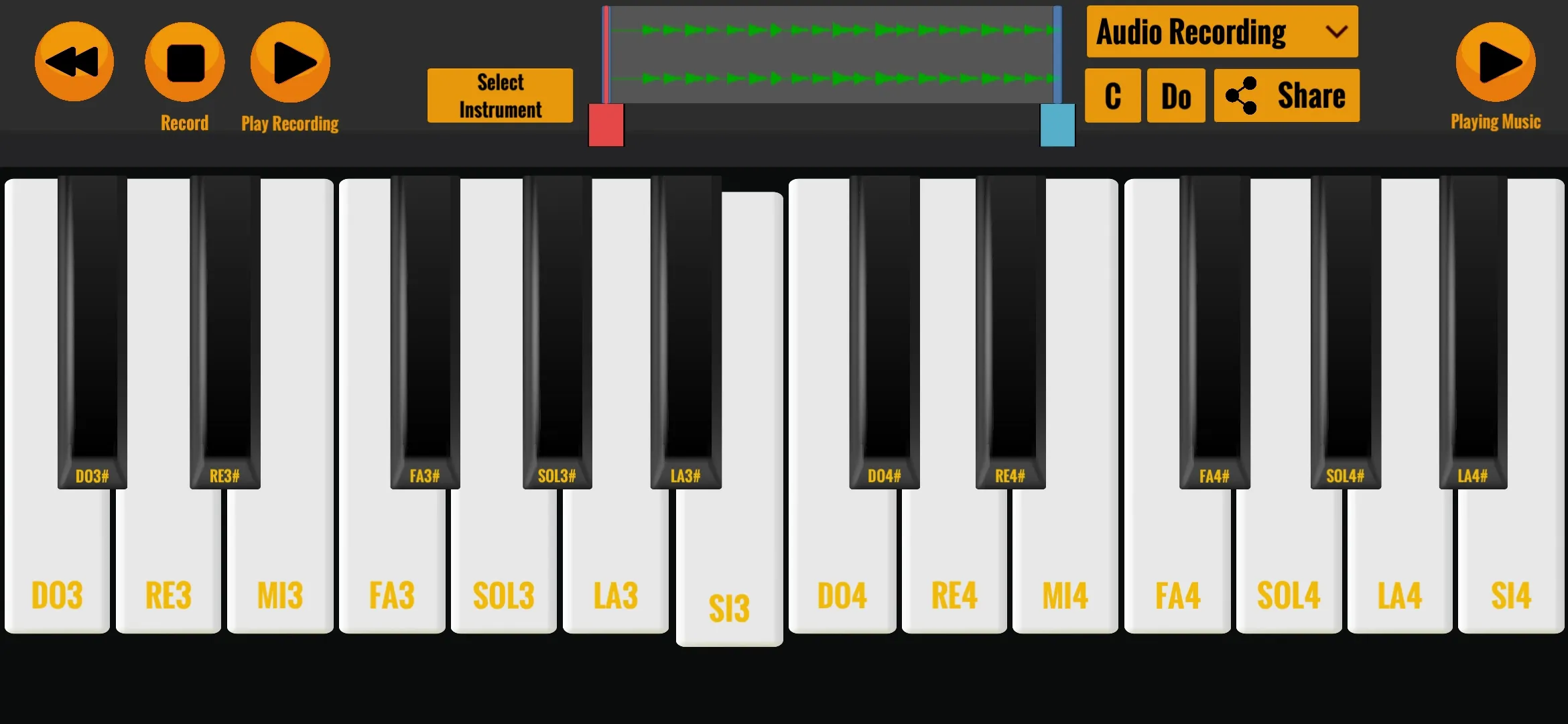Click the Play Recording button

coord(290,62)
